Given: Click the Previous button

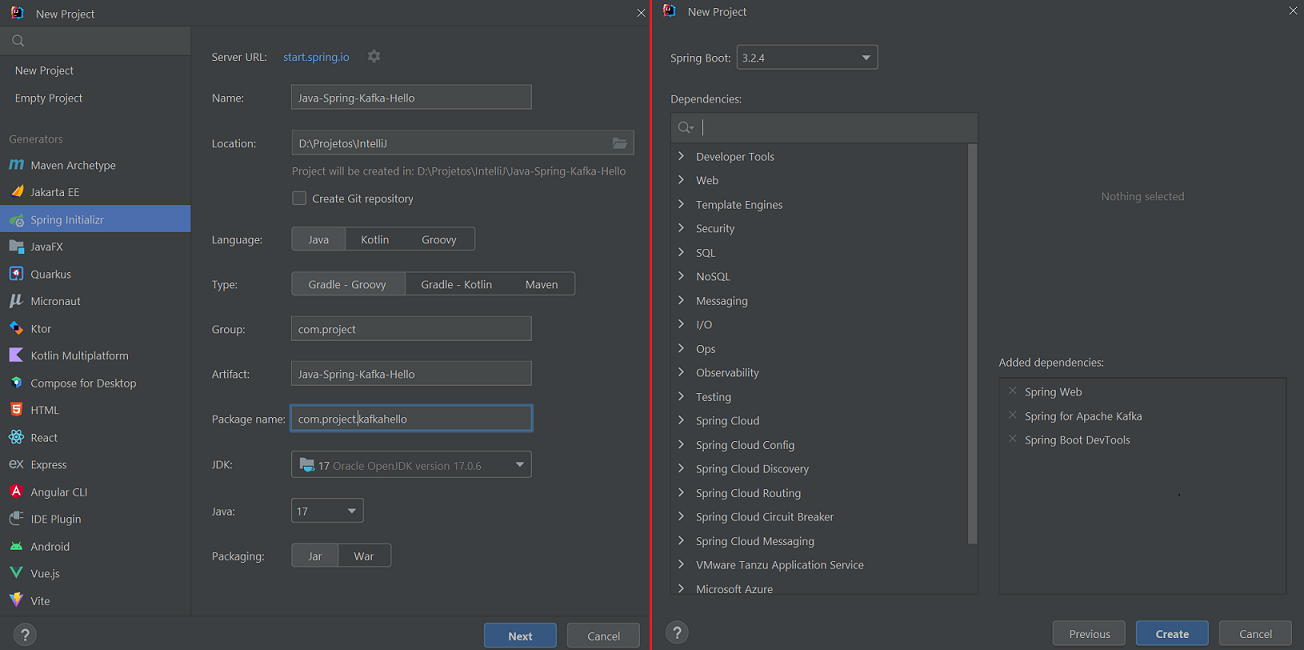Looking at the screenshot, I should coord(1089,634).
